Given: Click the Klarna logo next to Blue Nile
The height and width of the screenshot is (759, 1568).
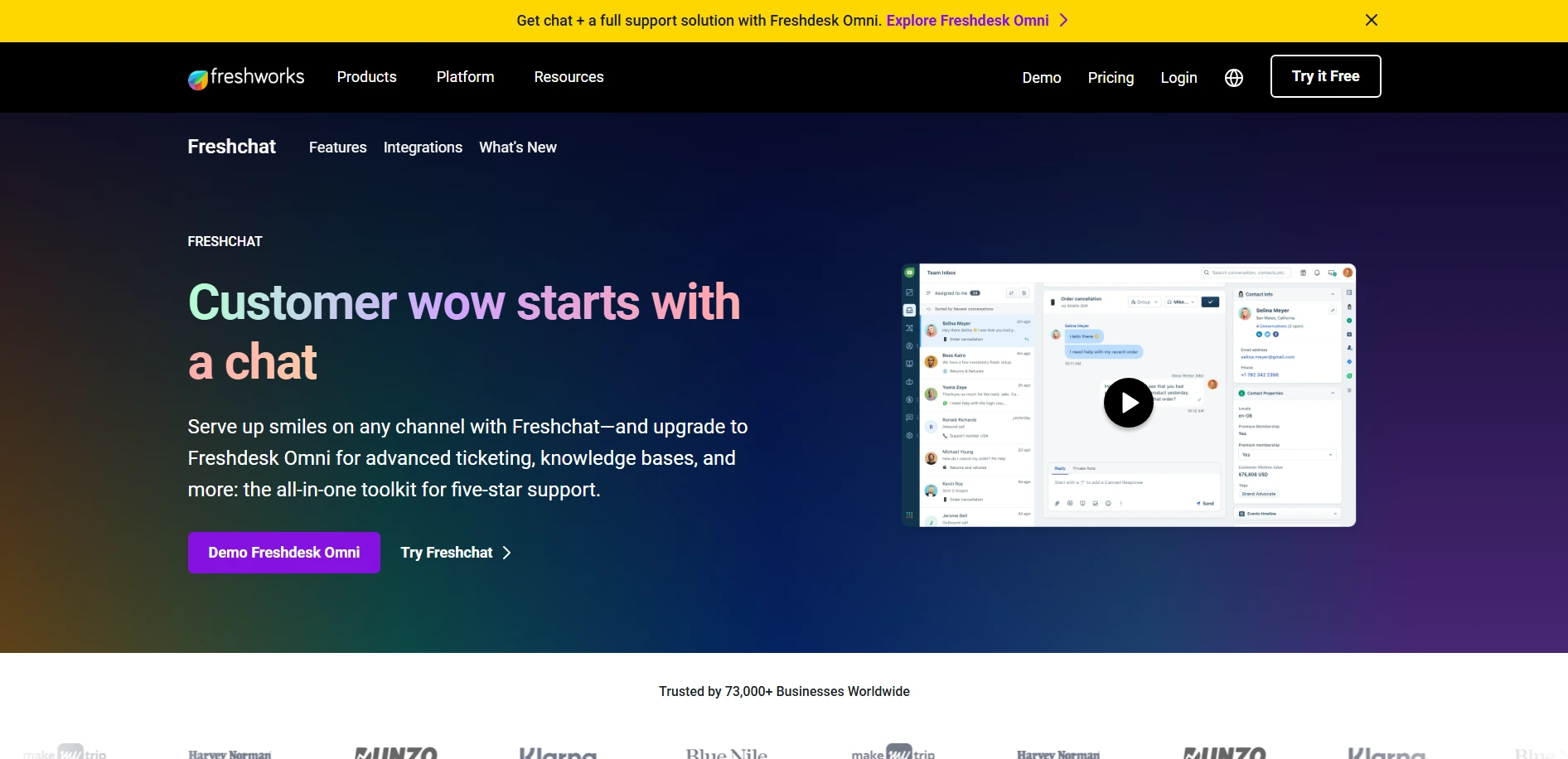Looking at the screenshot, I should click(558, 752).
